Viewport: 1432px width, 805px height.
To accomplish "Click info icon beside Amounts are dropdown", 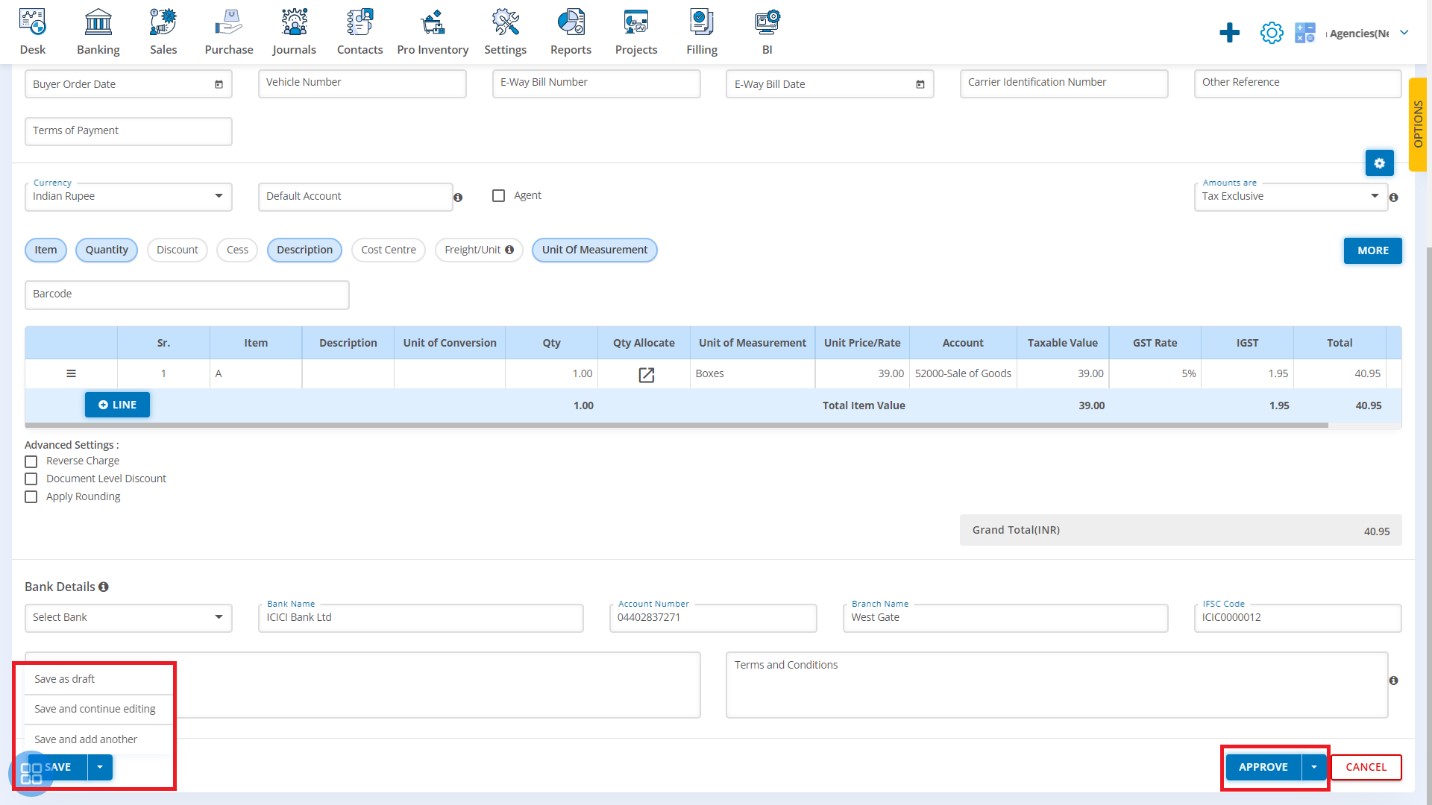I will (x=1394, y=198).
